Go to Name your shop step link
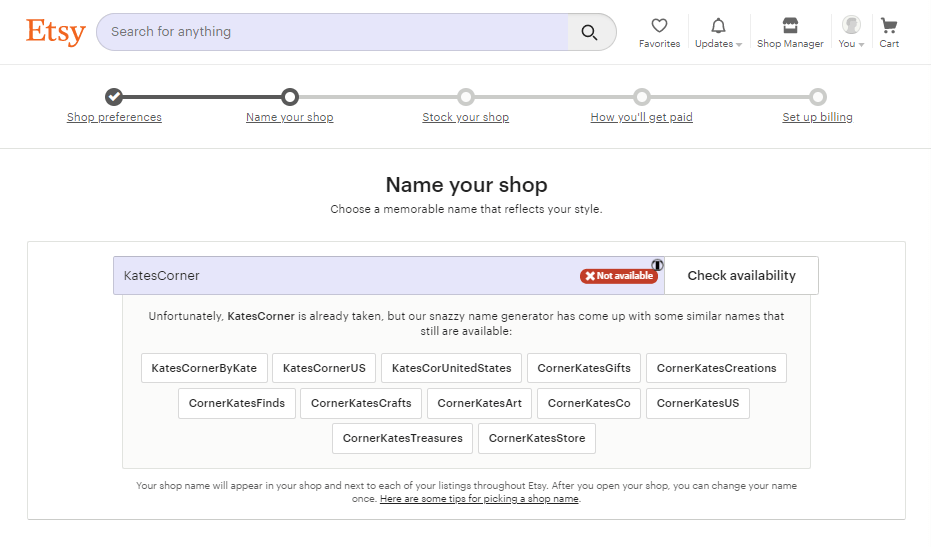The height and width of the screenshot is (547, 931). tap(290, 117)
